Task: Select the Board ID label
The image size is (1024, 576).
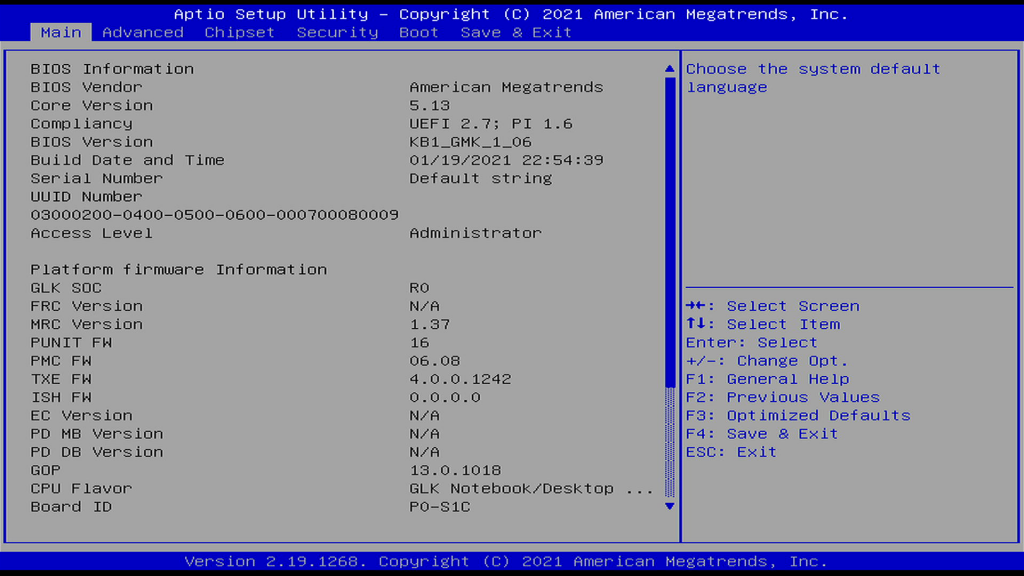Action: pos(71,507)
